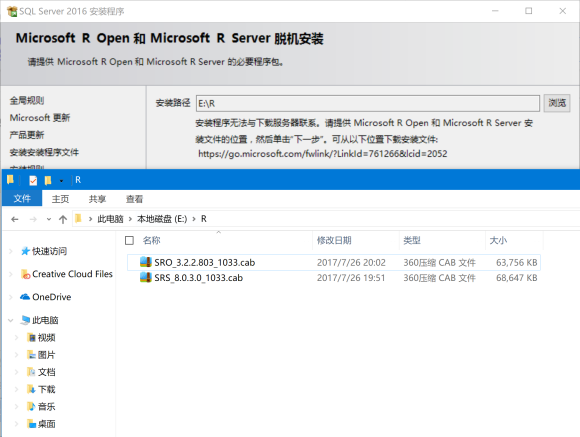Go back using the Explorer back arrow
Viewport: 580px width, 437px height.
[15, 219]
